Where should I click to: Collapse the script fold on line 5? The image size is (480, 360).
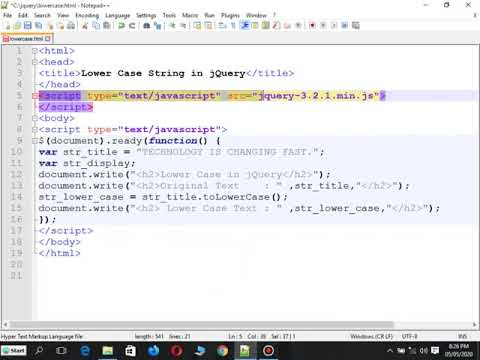pyautogui.click(x=34, y=96)
